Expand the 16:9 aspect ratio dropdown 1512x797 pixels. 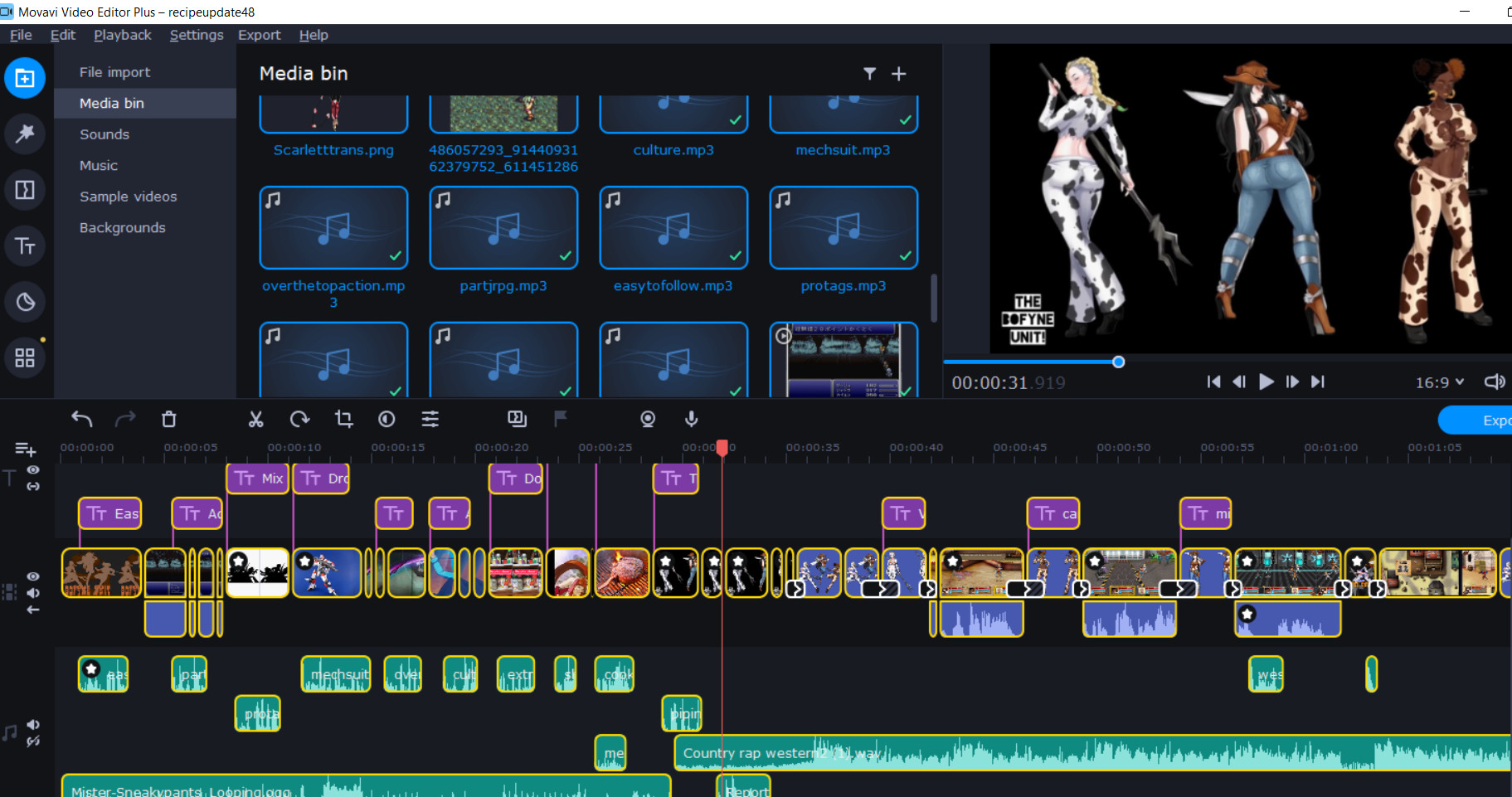tap(1439, 382)
